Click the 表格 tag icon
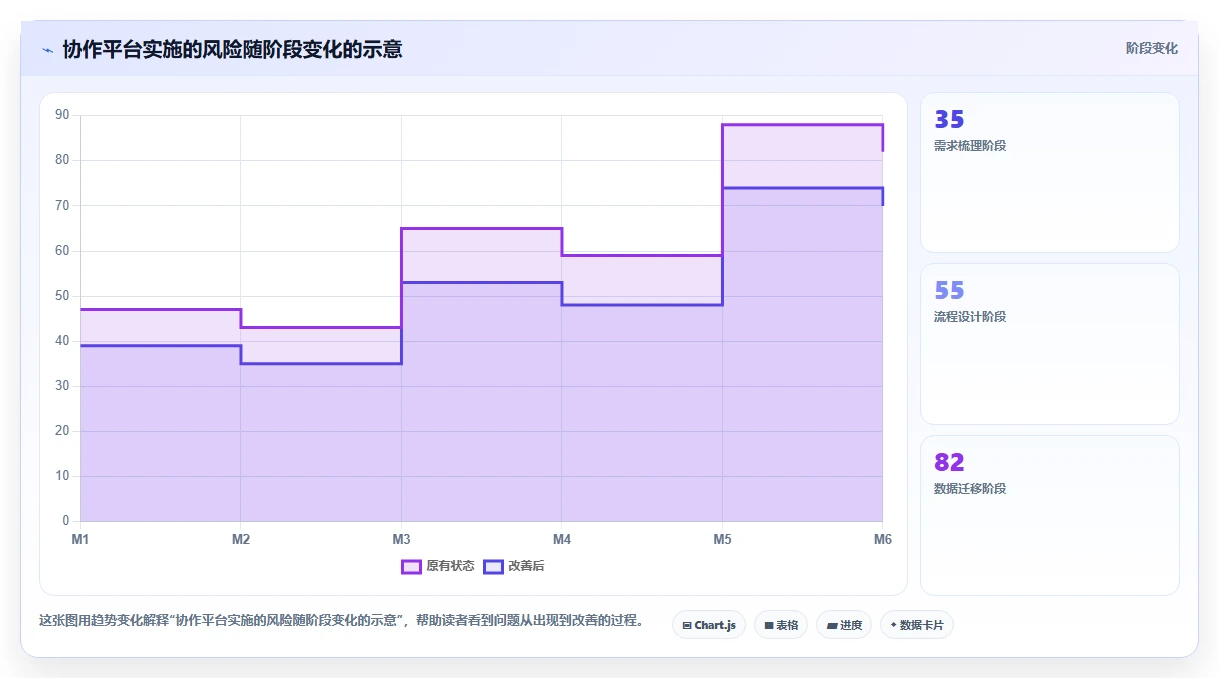 click(x=769, y=625)
